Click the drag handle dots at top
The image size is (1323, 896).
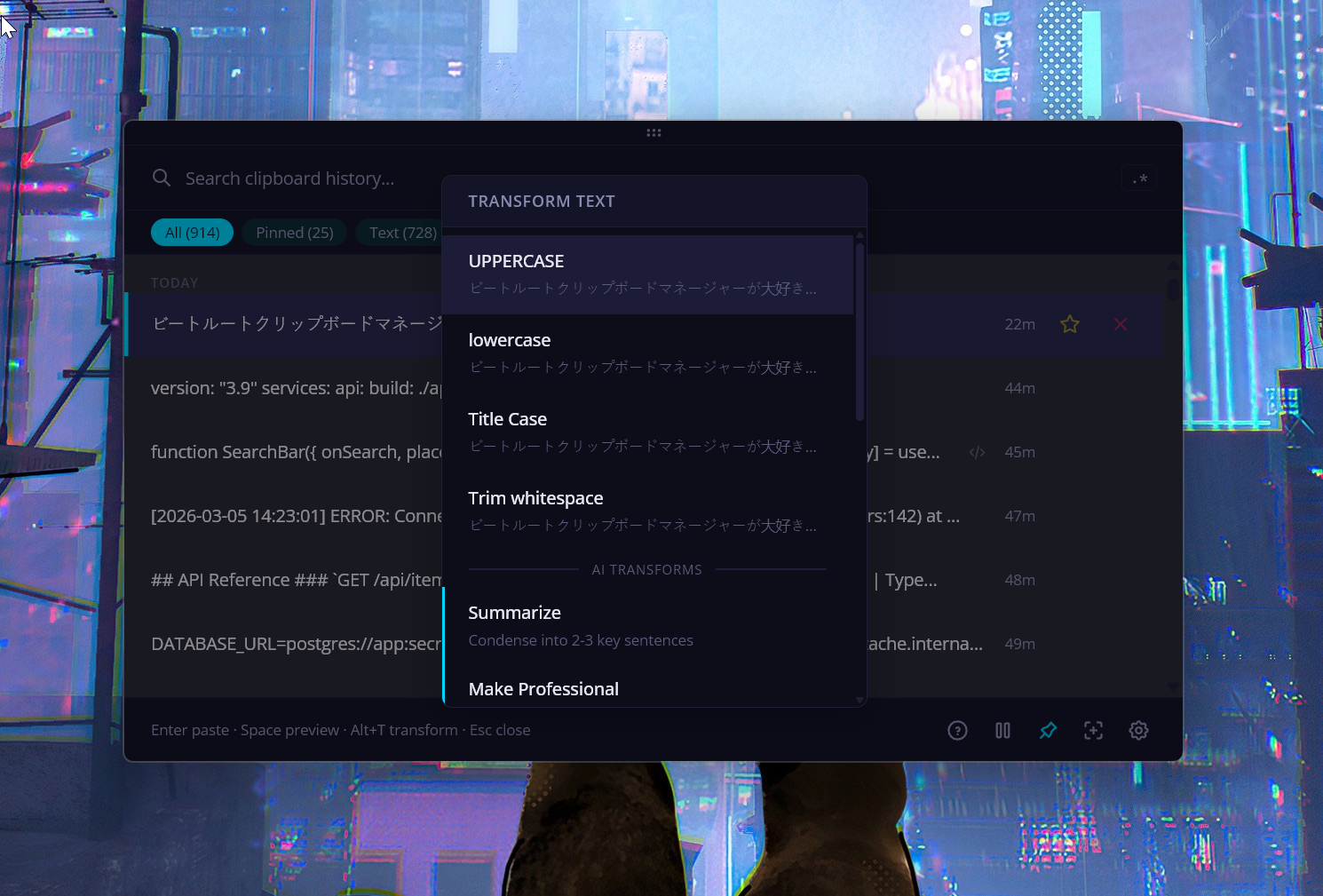click(654, 133)
